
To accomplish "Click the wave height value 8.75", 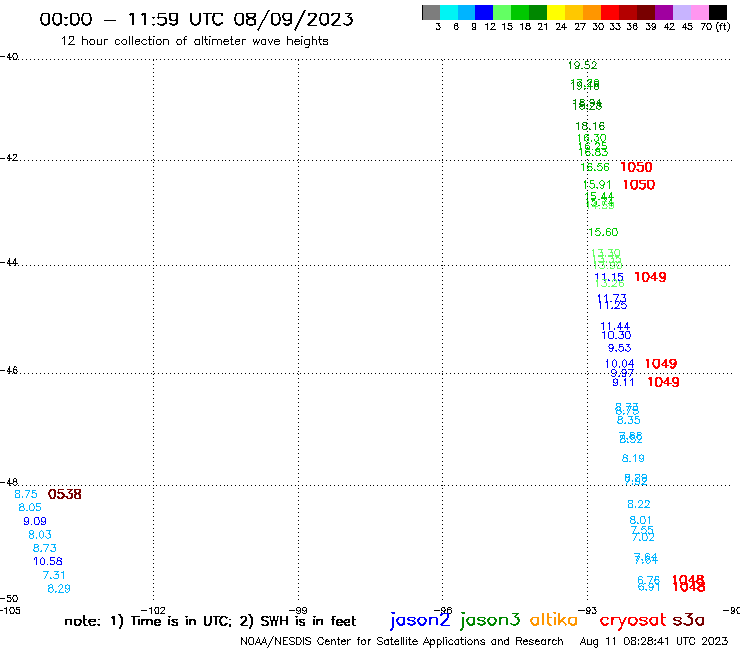I will [26, 494].
